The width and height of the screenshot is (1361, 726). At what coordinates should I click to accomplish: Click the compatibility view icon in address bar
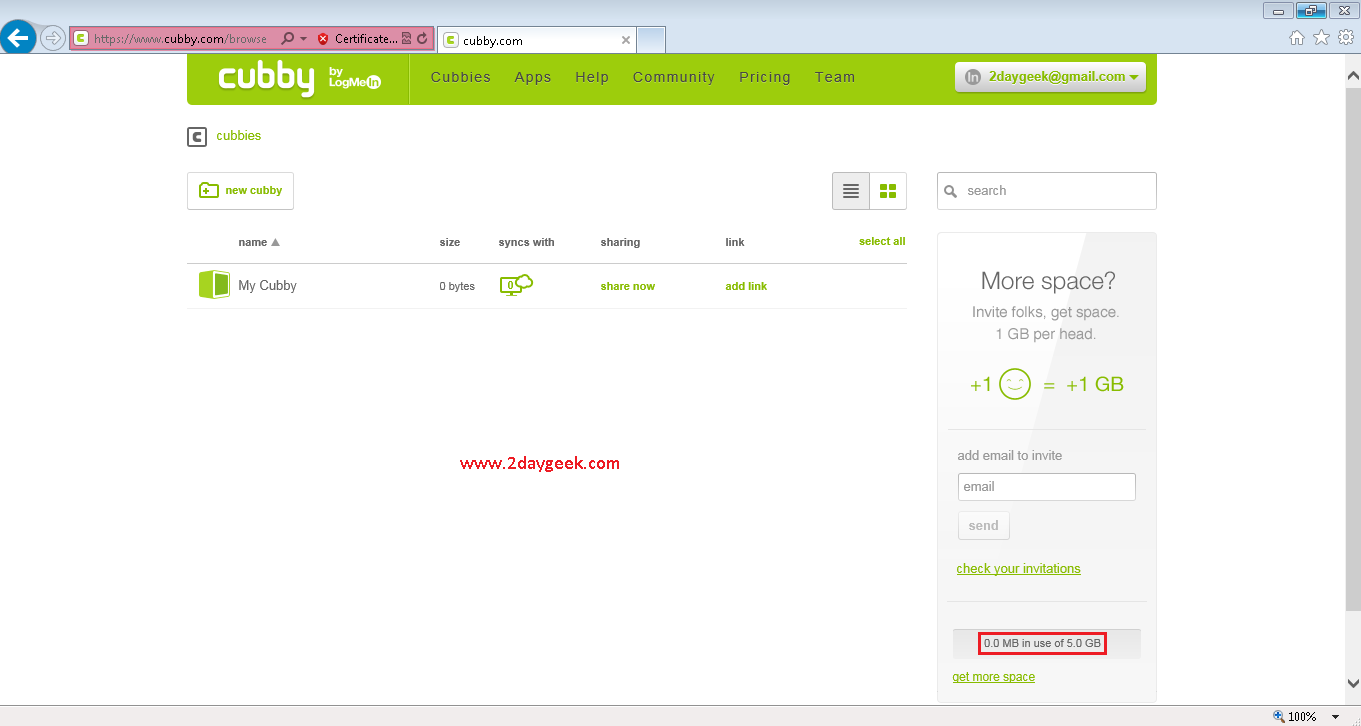point(406,39)
